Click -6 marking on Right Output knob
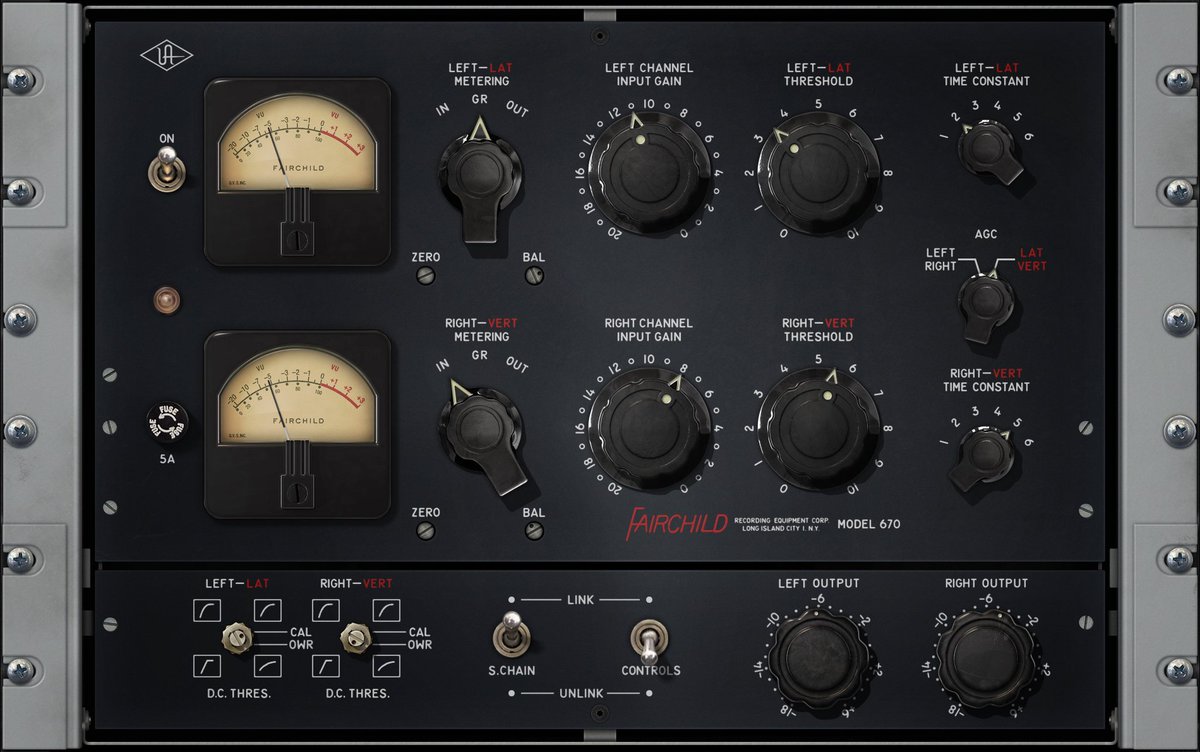This screenshot has height=752, width=1200. (985, 599)
